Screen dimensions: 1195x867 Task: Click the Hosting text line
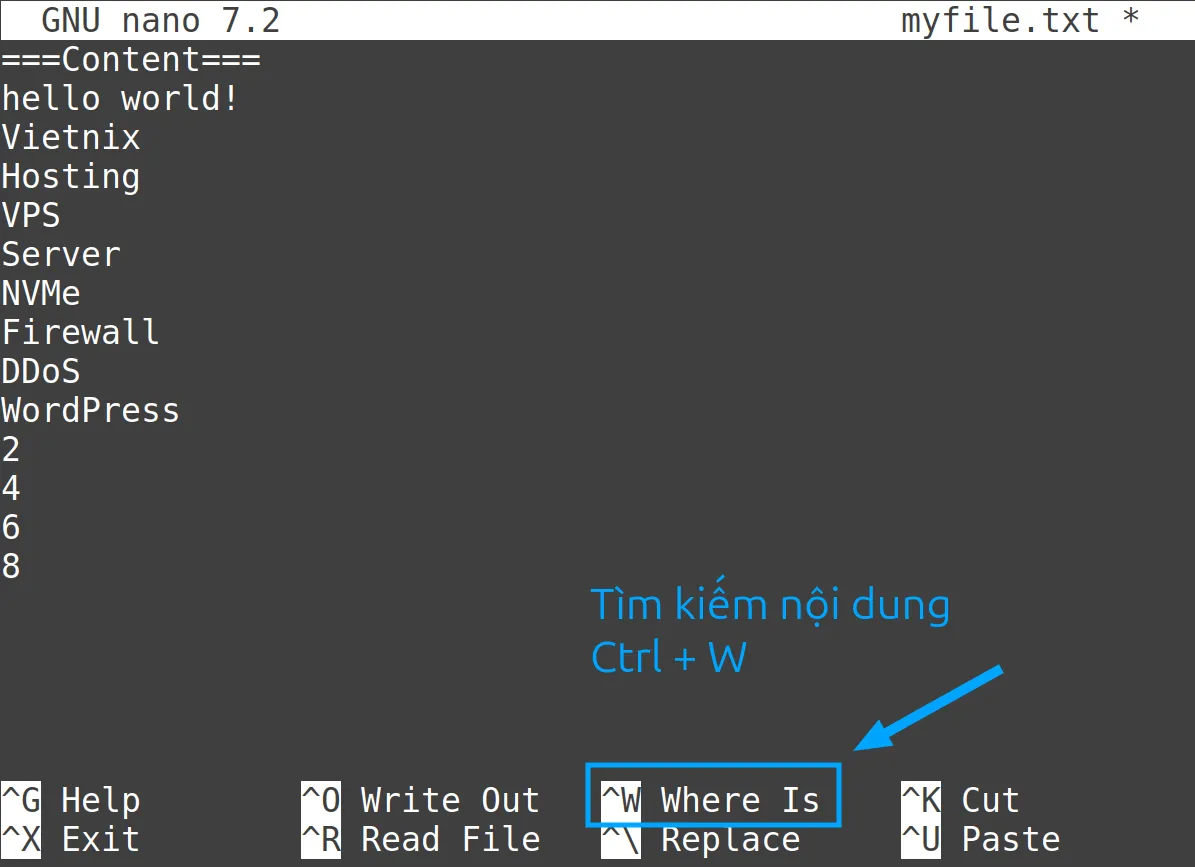click(x=71, y=177)
